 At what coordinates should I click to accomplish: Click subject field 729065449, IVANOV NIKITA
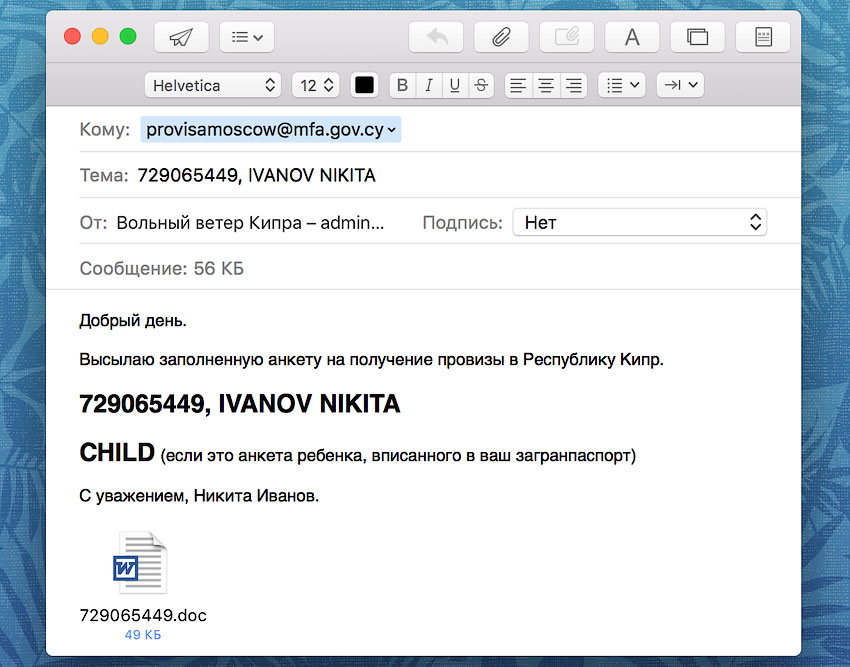point(256,175)
